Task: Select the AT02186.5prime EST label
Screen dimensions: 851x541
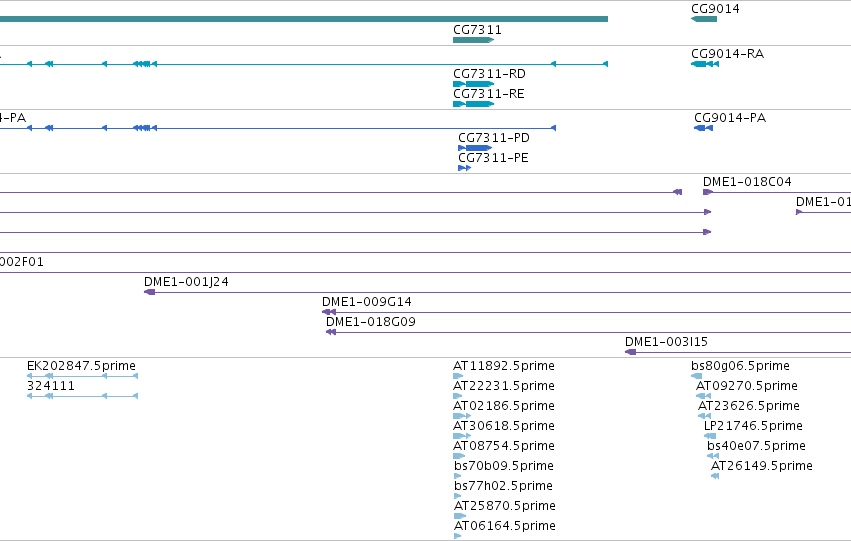Action: click(x=504, y=406)
